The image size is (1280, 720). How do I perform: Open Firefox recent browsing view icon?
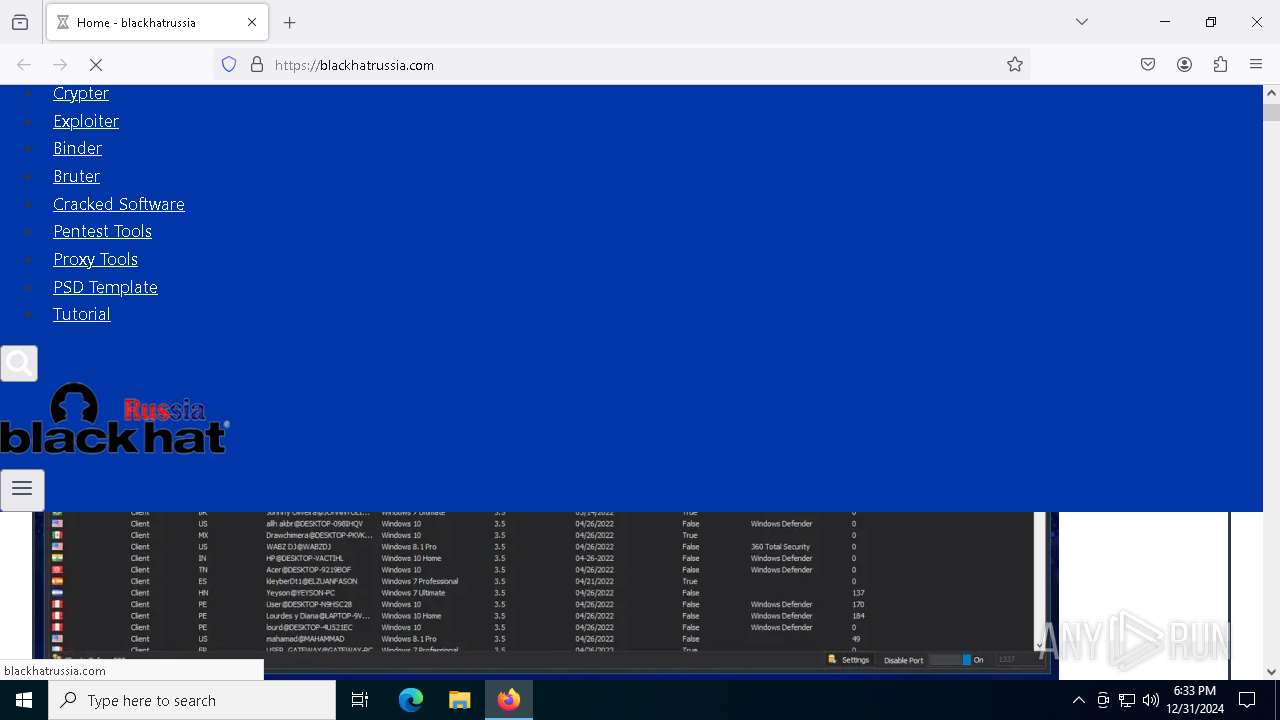[20, 22]
